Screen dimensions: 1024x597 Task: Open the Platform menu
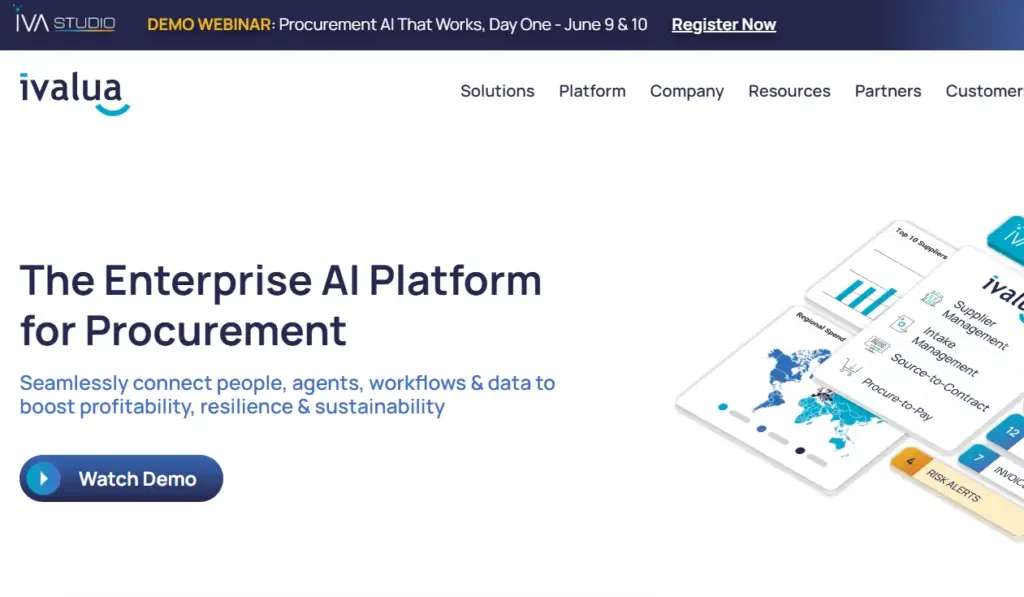point(592,91)
